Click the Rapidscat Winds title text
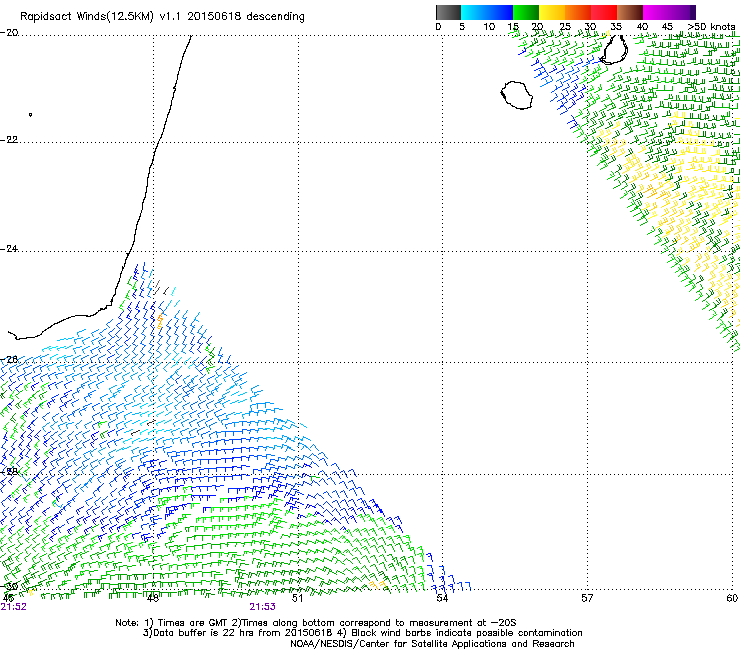Viewport: 740px width, 650px height. coord(162,17)
